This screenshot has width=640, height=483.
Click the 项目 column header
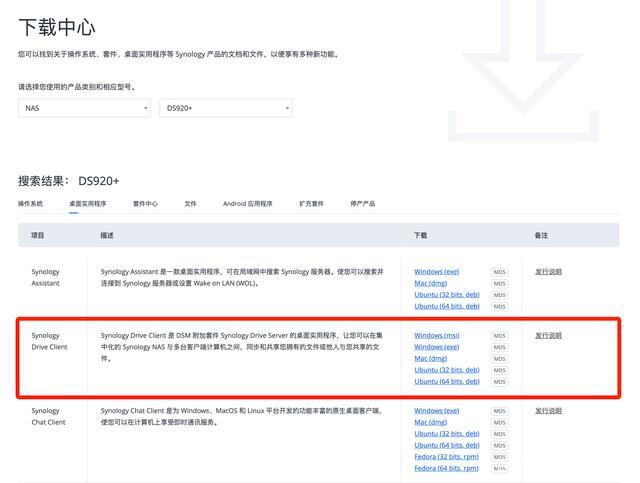(x=38, y=235)
